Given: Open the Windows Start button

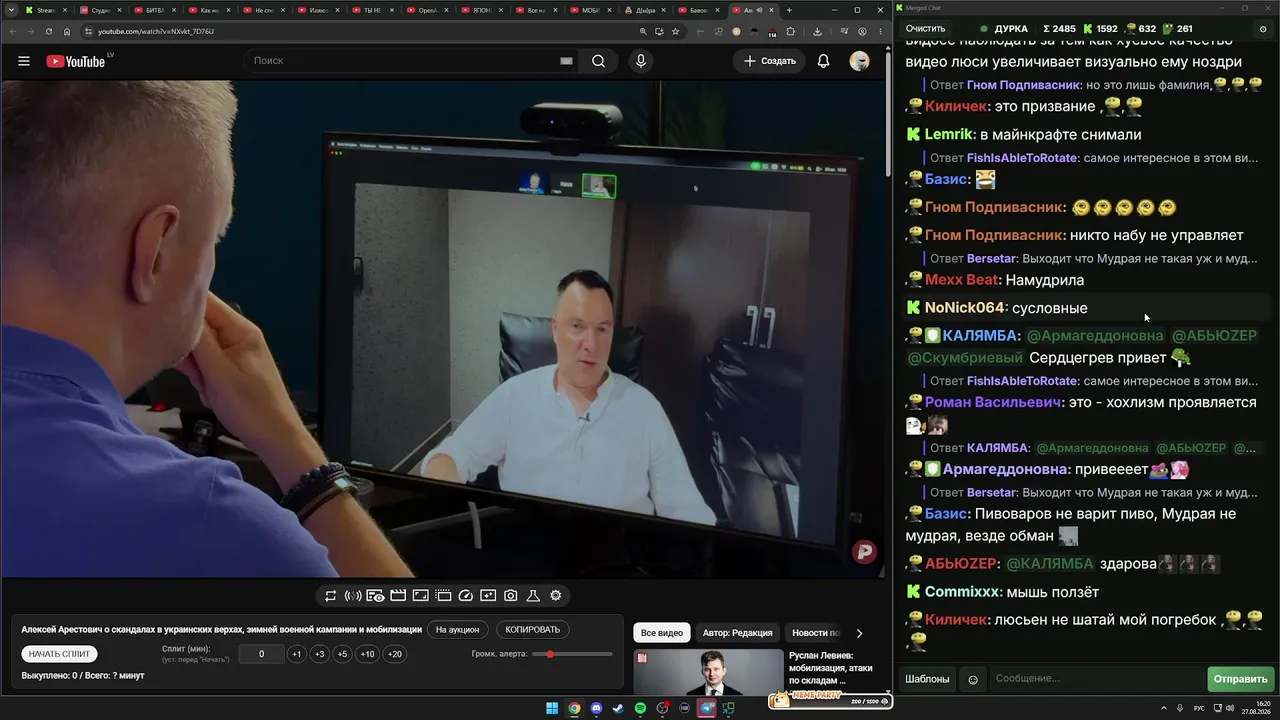Looking at the screenshot, I should click(552, 709).
